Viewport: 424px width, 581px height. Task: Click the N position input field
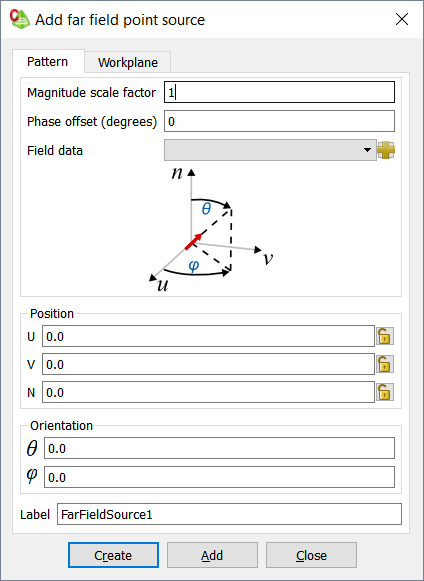(x=208, y=392)
